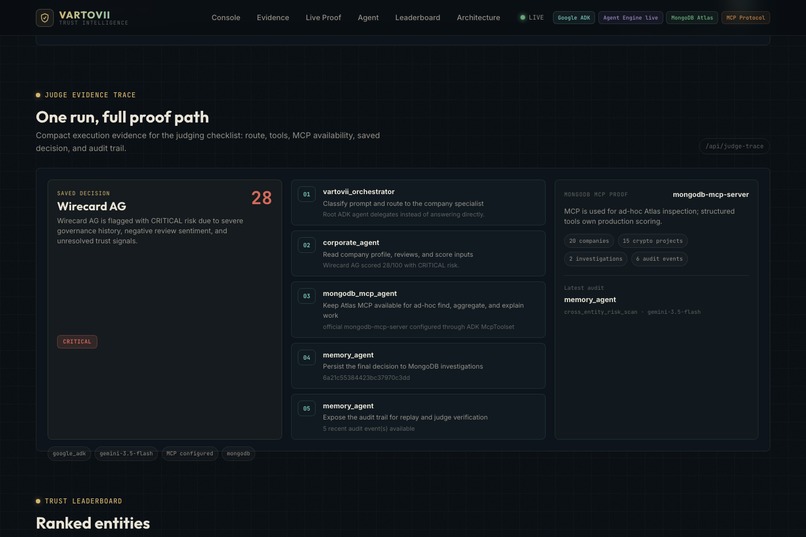Click 'official mongodb-mcp-server configured through ADK McpToolset' line
The width and height of the screenshot is (806, 537).
(418, 327)
